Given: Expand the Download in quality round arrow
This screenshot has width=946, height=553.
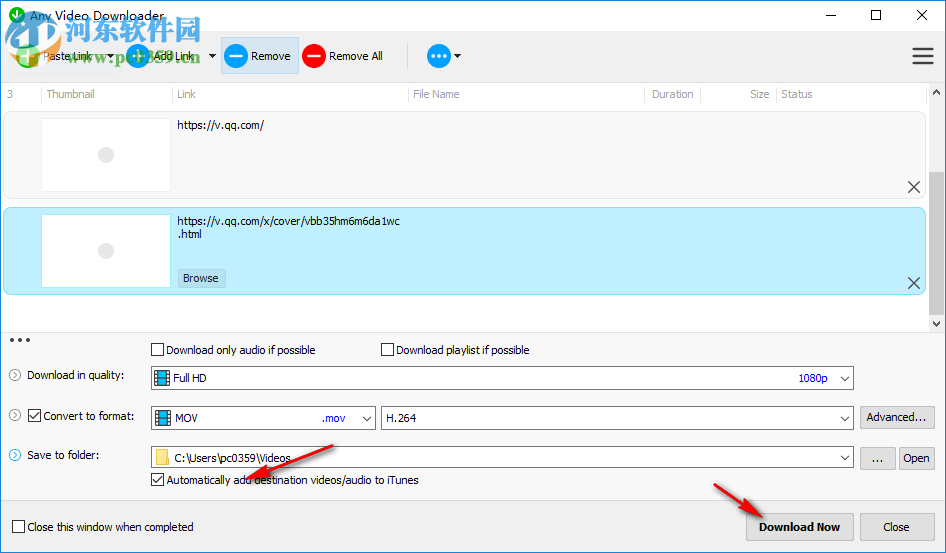Looking at the screenshot, I should pos(15,375).
